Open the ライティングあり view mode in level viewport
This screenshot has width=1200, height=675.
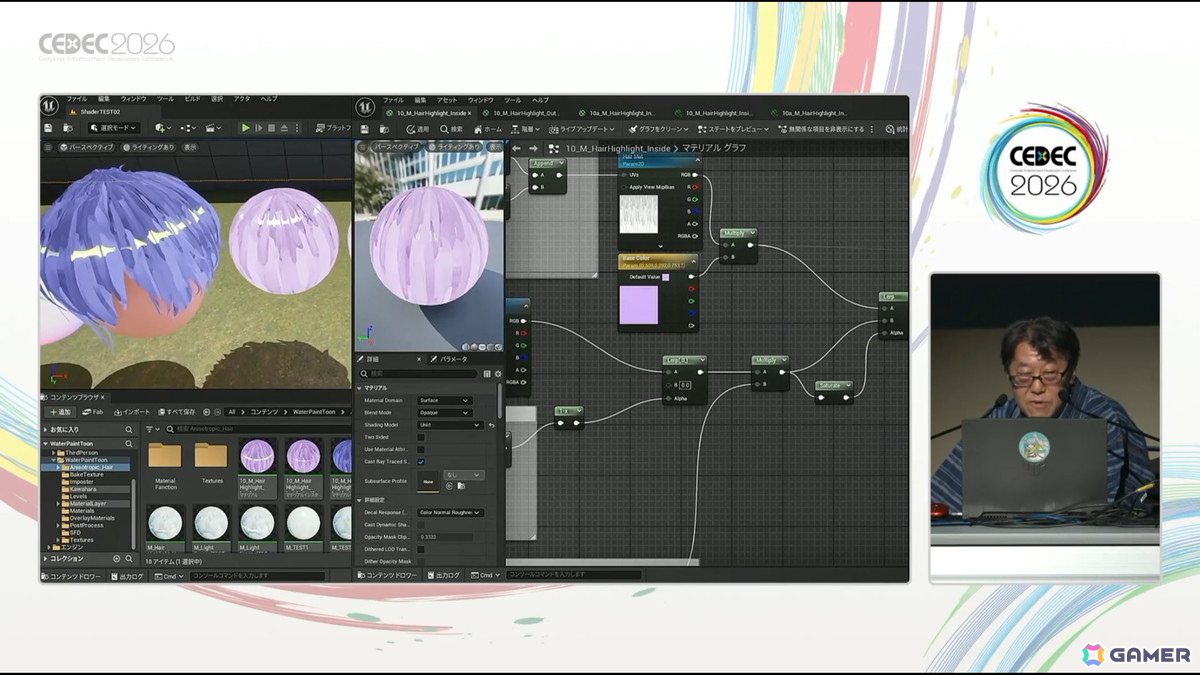click(x=148, y=147)
